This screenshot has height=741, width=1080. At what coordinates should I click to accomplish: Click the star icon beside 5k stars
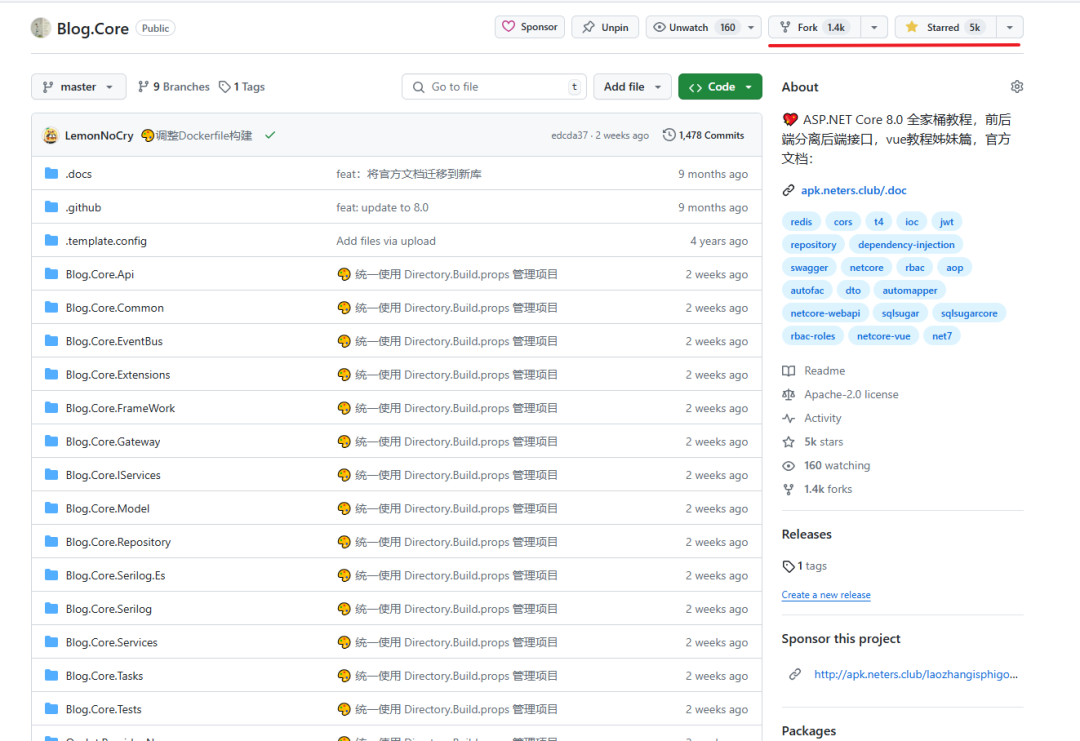point(789,442)
